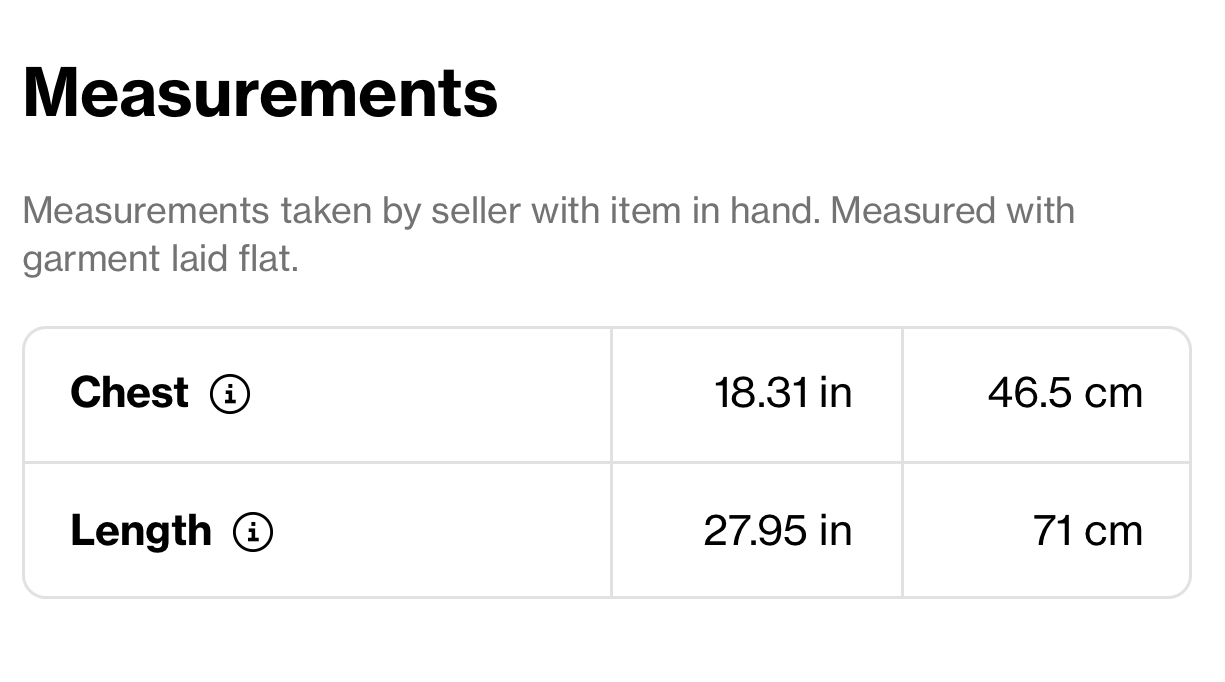Click the 71 cm length value
This screenshot has height=682, width=1225.
[1088, 531]
